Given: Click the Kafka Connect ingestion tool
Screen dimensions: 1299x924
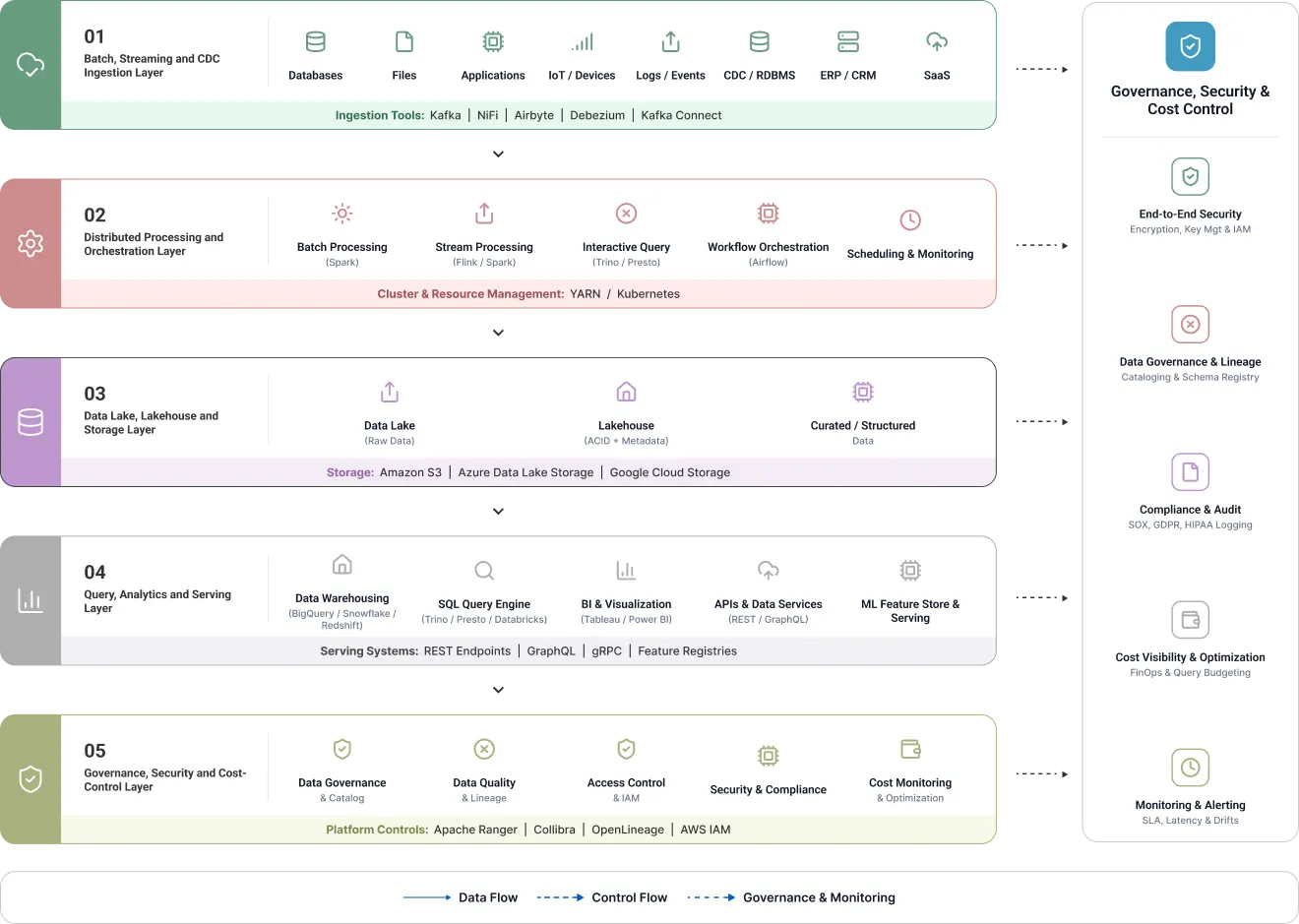Looking at the screenshot, I should click(681, 115).
